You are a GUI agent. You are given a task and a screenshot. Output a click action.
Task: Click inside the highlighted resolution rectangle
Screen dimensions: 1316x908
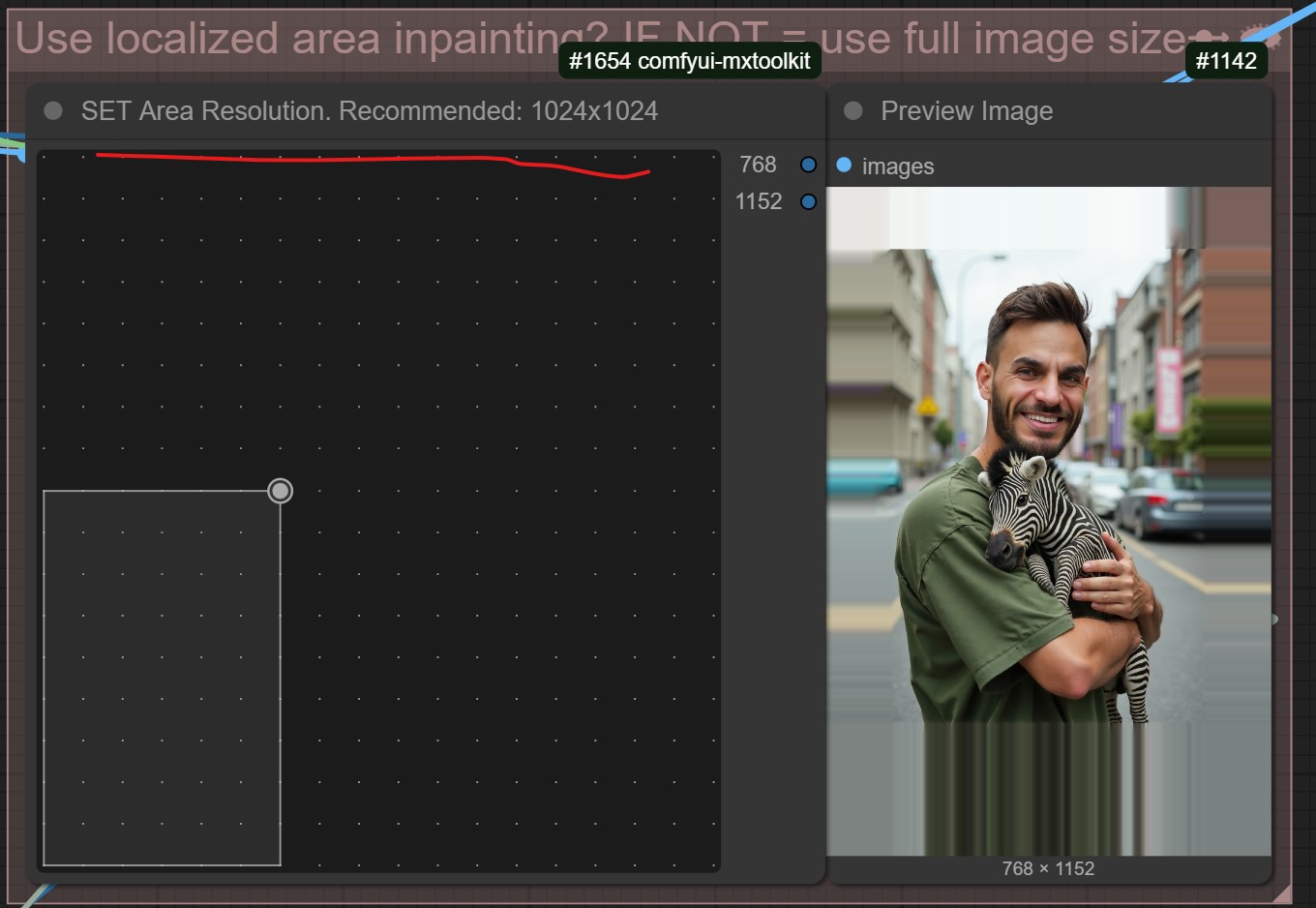(162, 678)
